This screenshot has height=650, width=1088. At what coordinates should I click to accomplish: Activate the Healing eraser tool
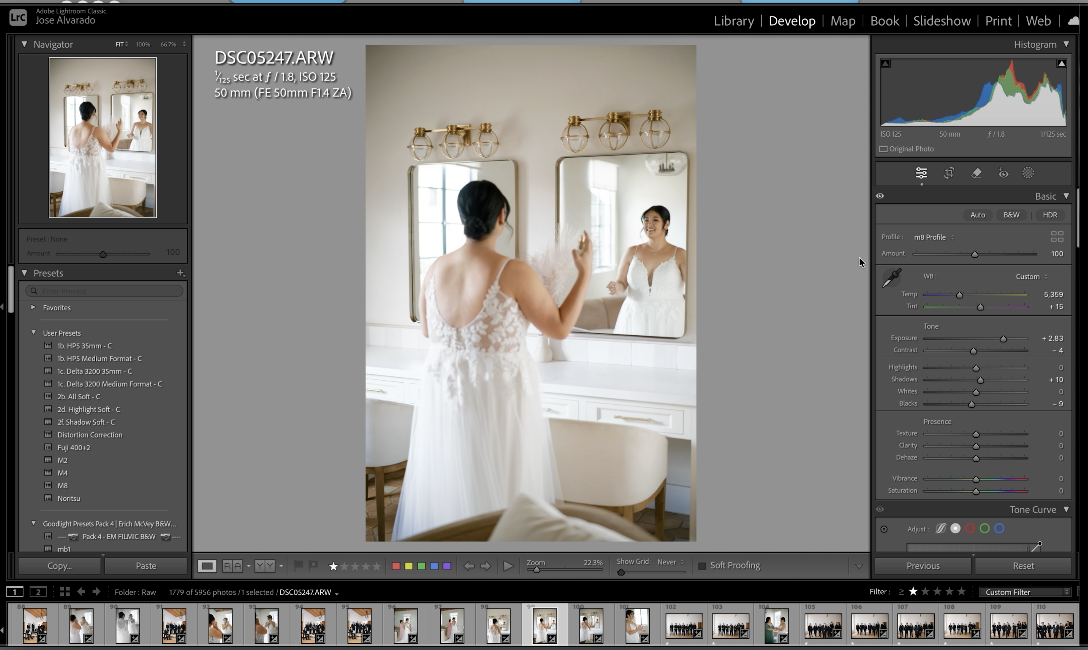coord(976,173)
